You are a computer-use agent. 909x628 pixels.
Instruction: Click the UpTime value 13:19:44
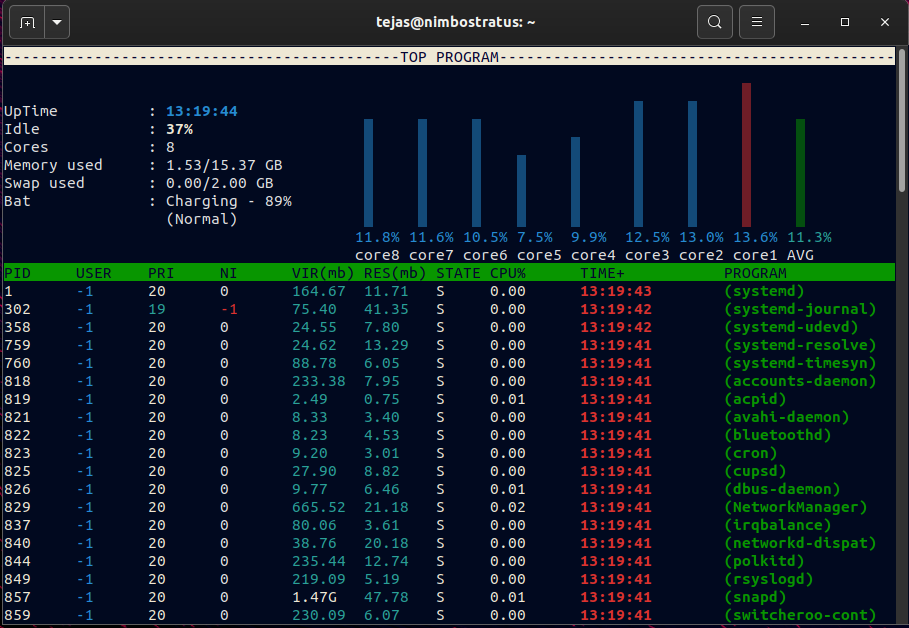tap(202, 111)
